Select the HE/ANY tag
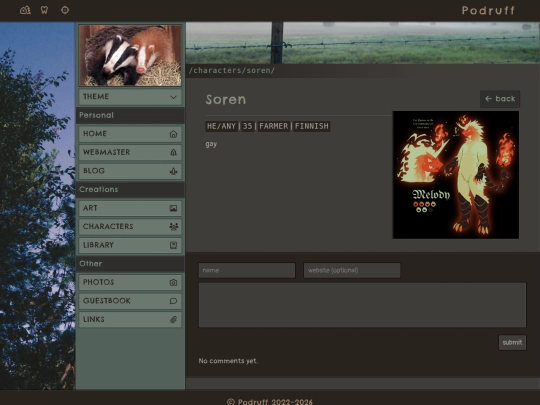 [x=221, y=126]
